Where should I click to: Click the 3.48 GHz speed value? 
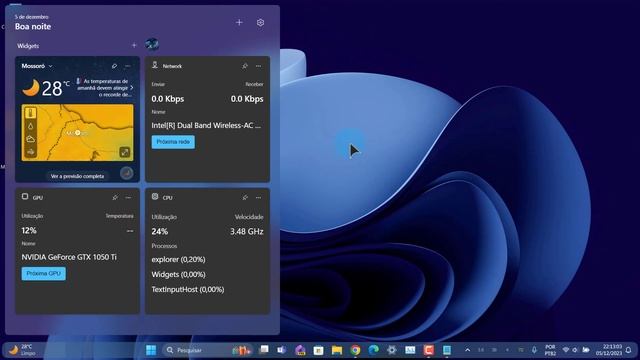(247, 231)
